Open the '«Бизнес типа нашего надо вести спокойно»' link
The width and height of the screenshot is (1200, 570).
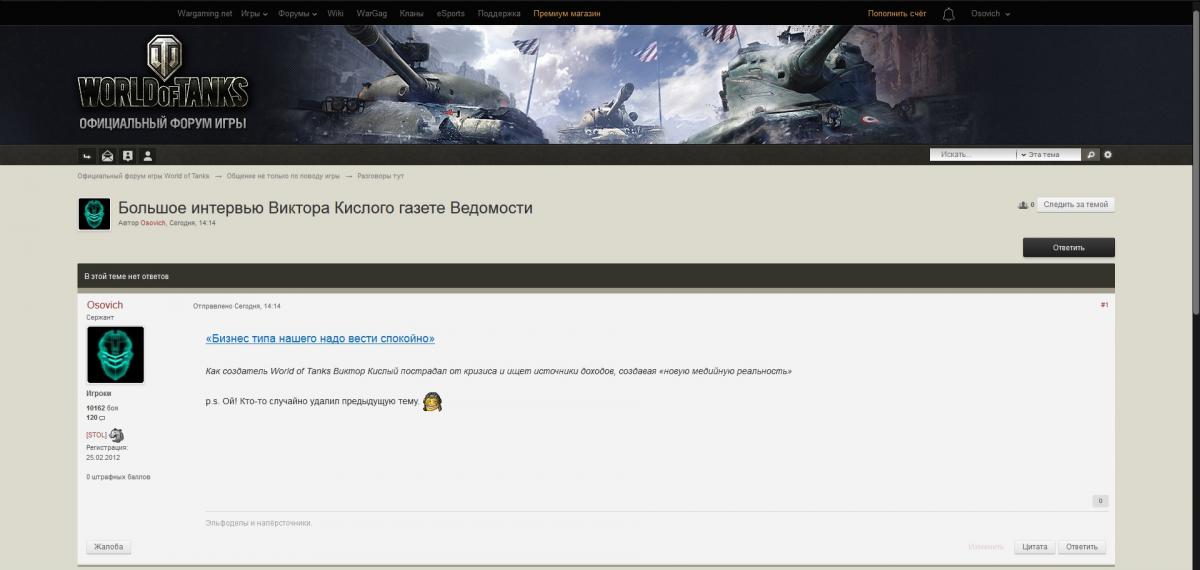tap(320, 339)
